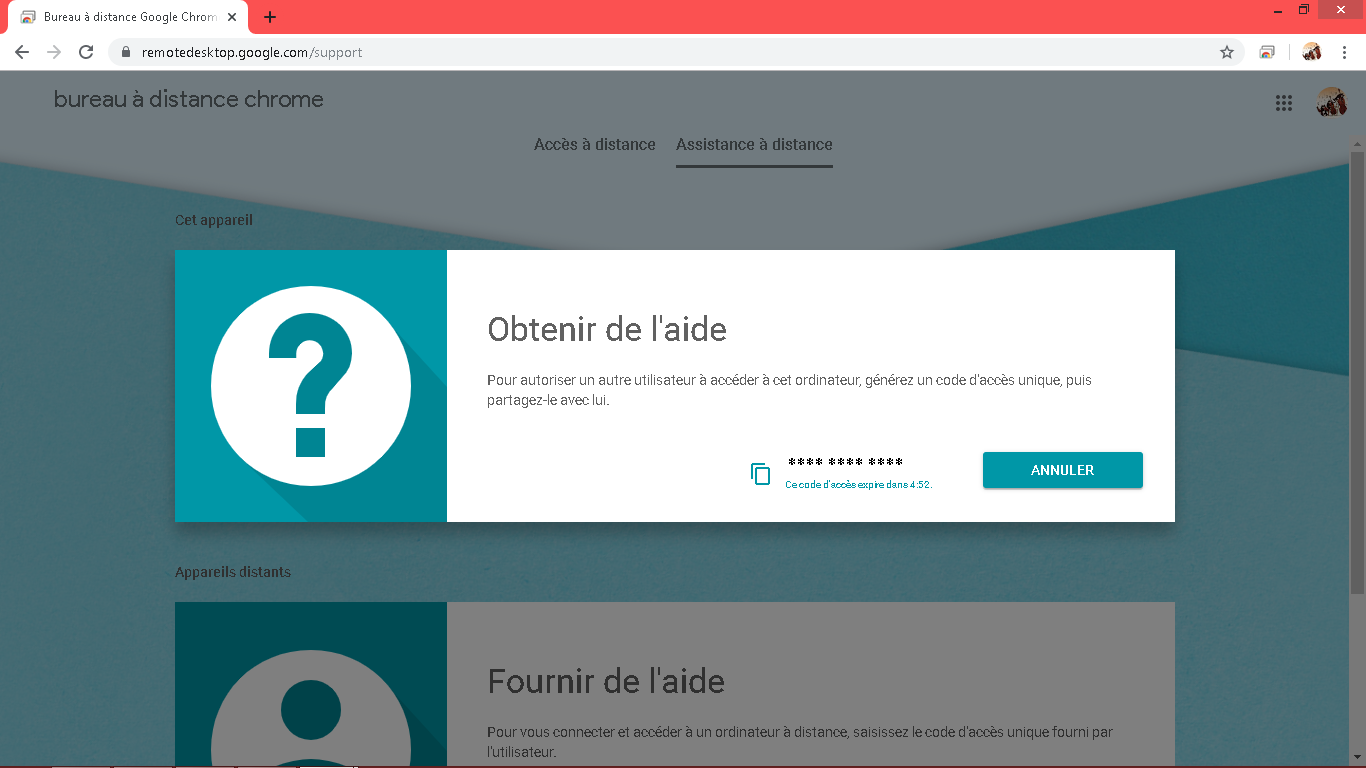This screenshot has width=1366, height=768.
Task: Switch to Accès à distance tab
Action: point(595,144)
